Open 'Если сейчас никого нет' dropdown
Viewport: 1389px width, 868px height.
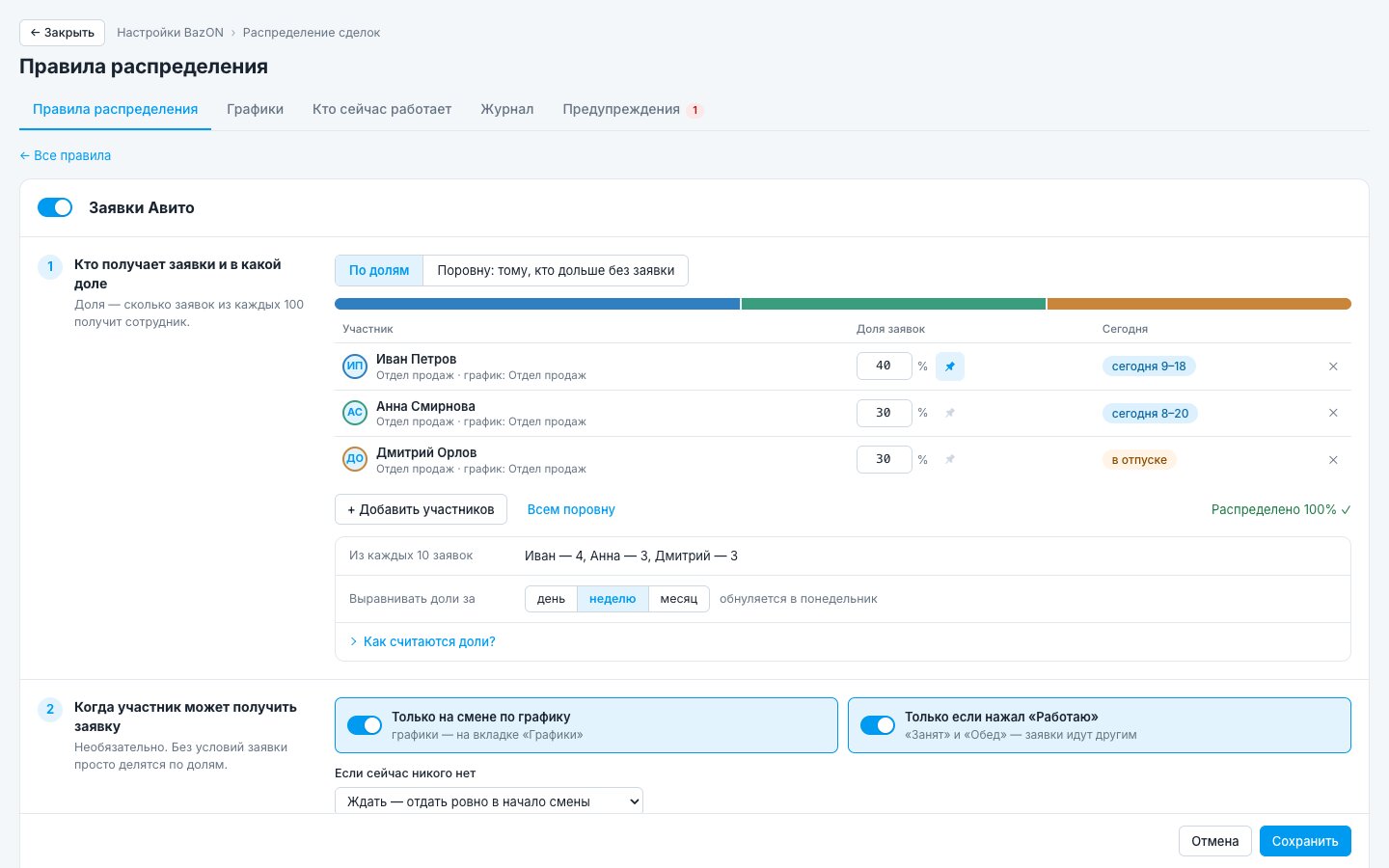489,801
